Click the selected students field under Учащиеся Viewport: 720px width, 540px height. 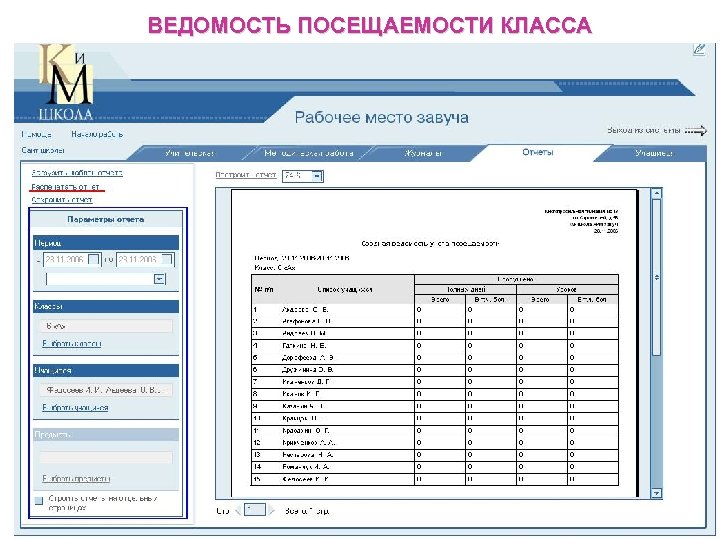pos(106,390)
